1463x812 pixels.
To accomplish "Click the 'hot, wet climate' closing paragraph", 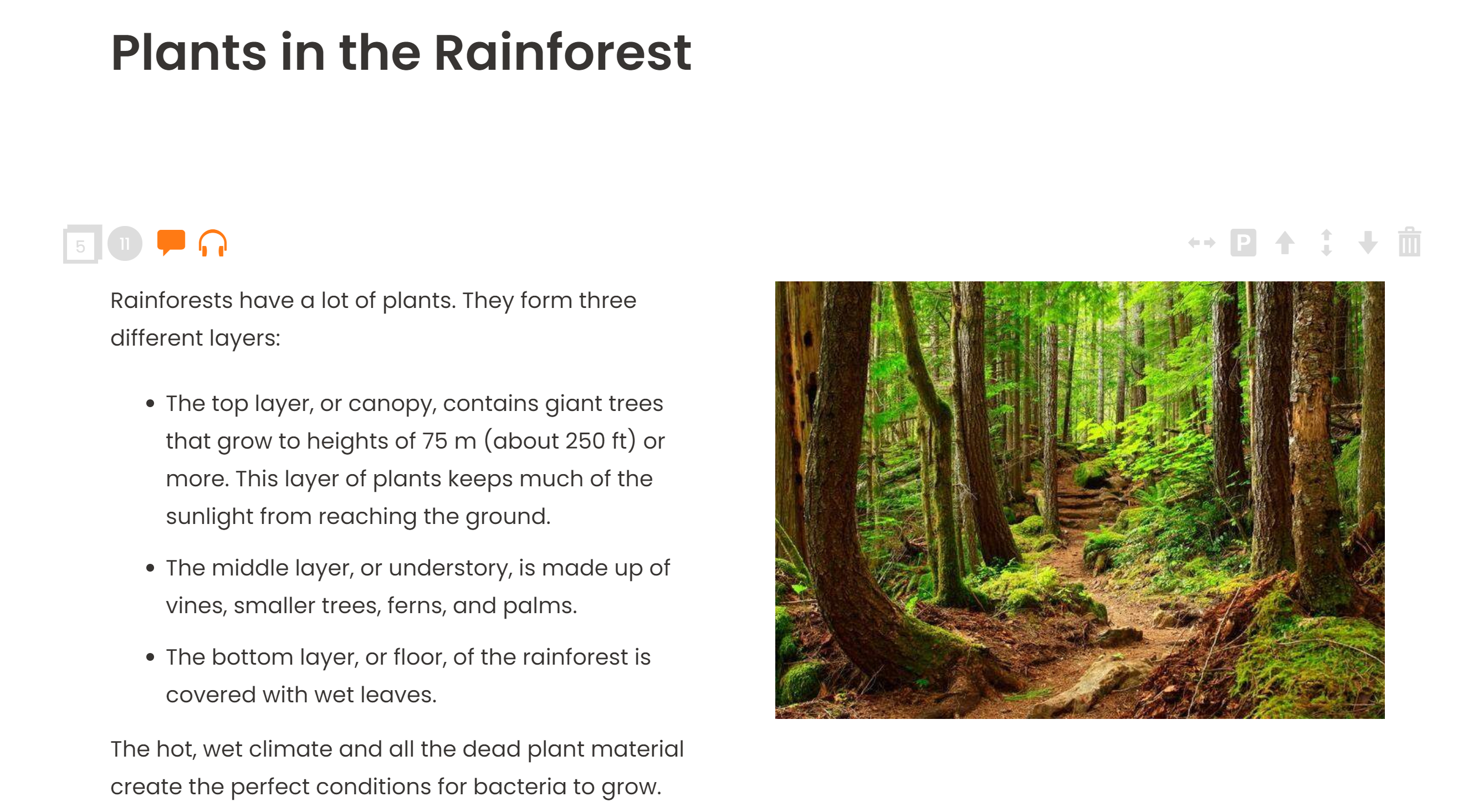I will pyautogui.click(x=397, y=768).
